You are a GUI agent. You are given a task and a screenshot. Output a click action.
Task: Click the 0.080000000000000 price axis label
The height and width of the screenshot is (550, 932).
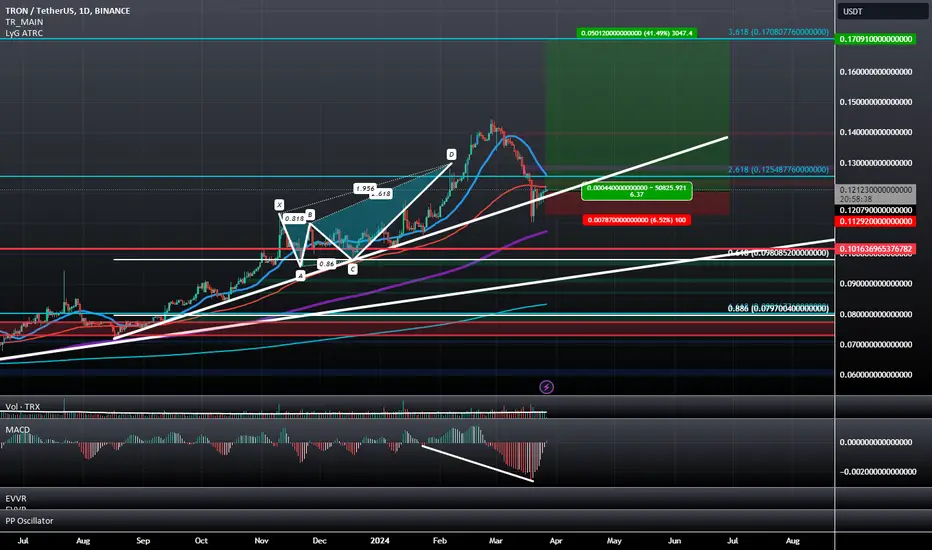coord(876,315)
